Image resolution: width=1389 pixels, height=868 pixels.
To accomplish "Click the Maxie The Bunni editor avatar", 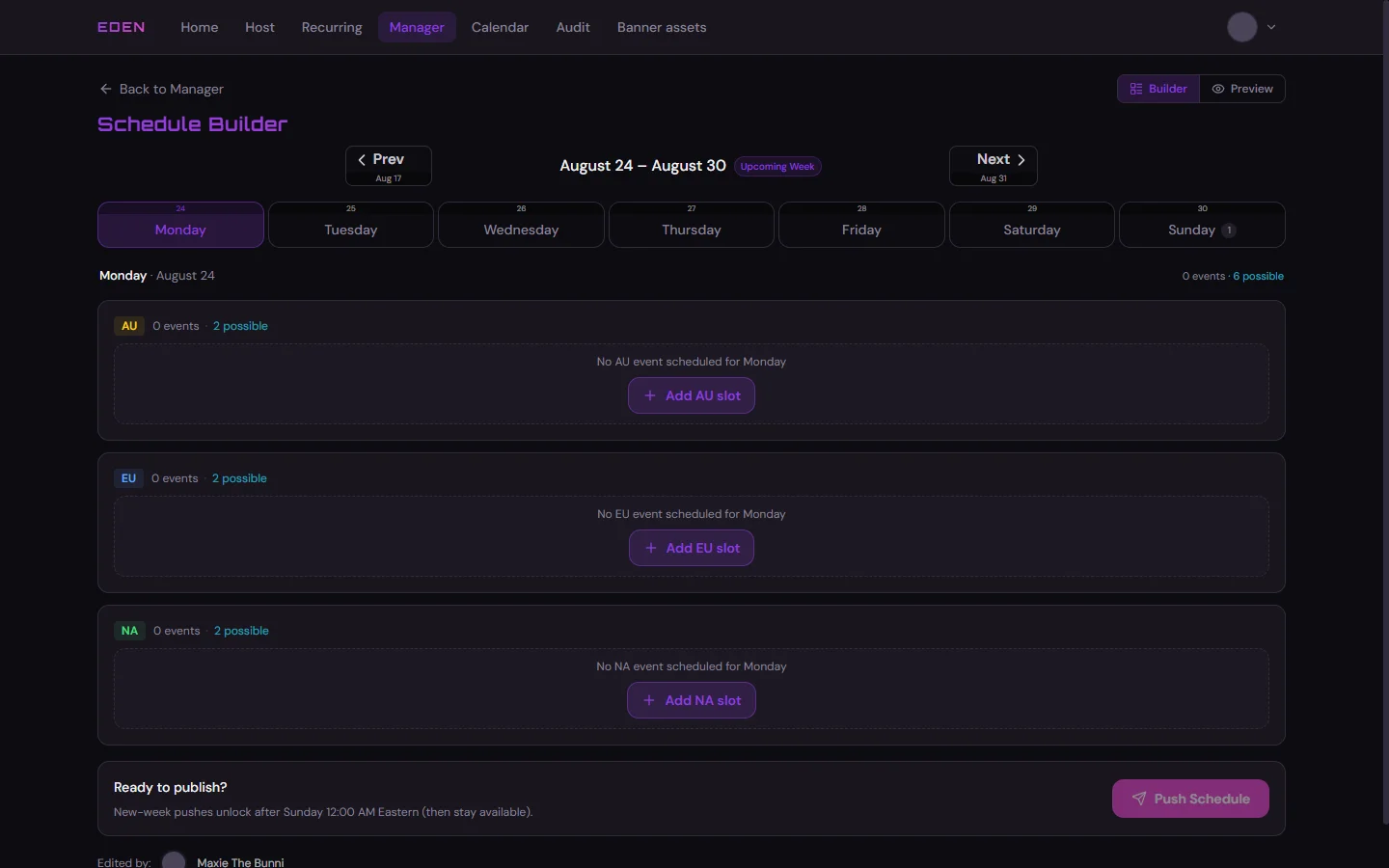I will point(174,861).
